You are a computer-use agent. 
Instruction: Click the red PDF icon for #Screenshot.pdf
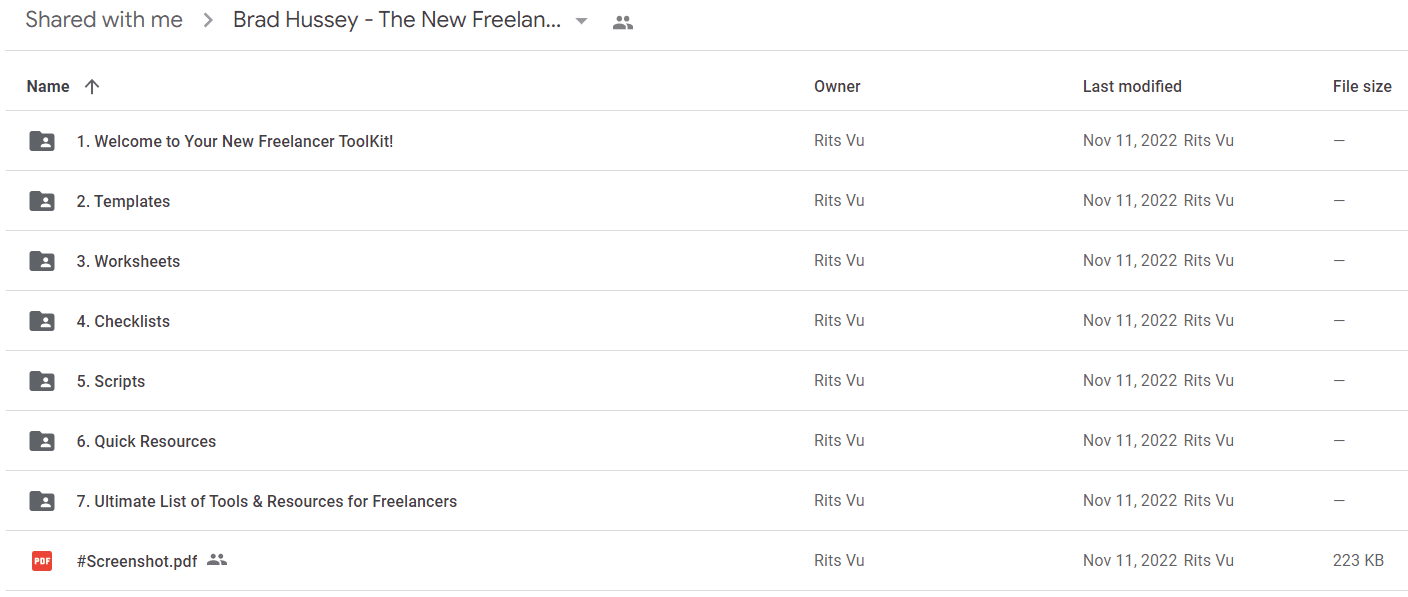tap(42, 561)
